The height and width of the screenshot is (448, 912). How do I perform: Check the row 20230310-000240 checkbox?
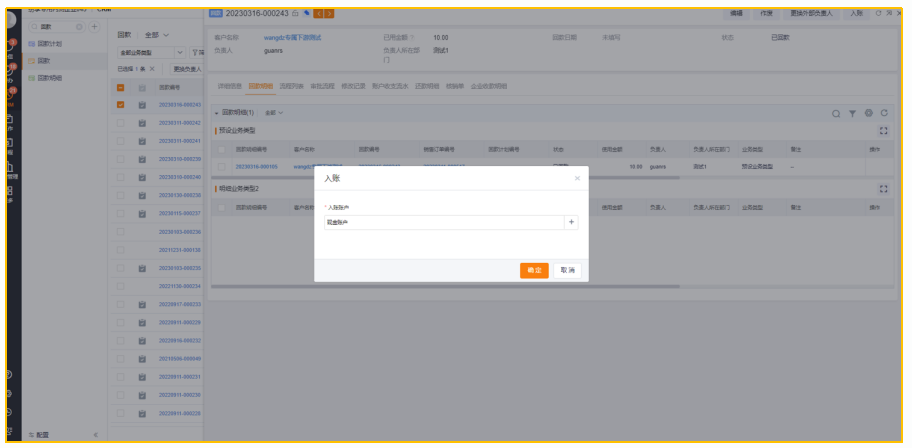click(x=120, y=177)
